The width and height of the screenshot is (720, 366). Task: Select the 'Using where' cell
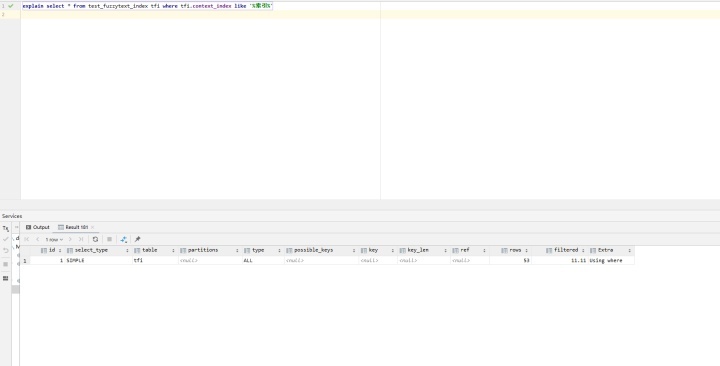click(611, 260)
